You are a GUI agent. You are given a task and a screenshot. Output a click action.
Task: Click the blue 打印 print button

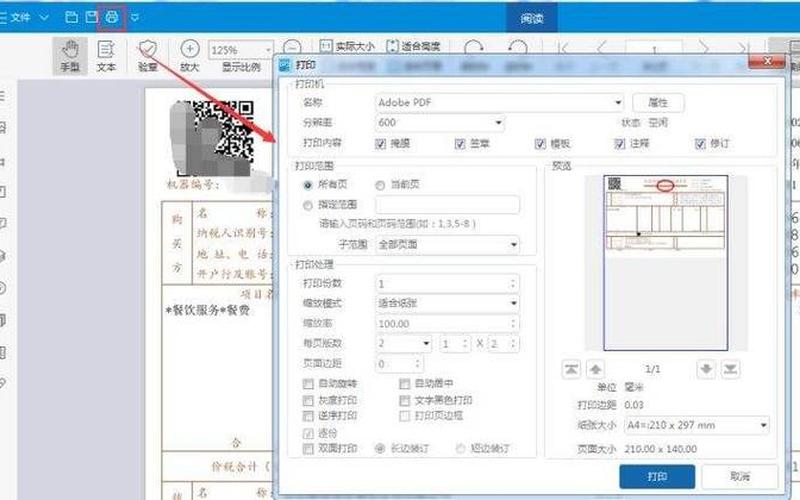coord(657,477)
